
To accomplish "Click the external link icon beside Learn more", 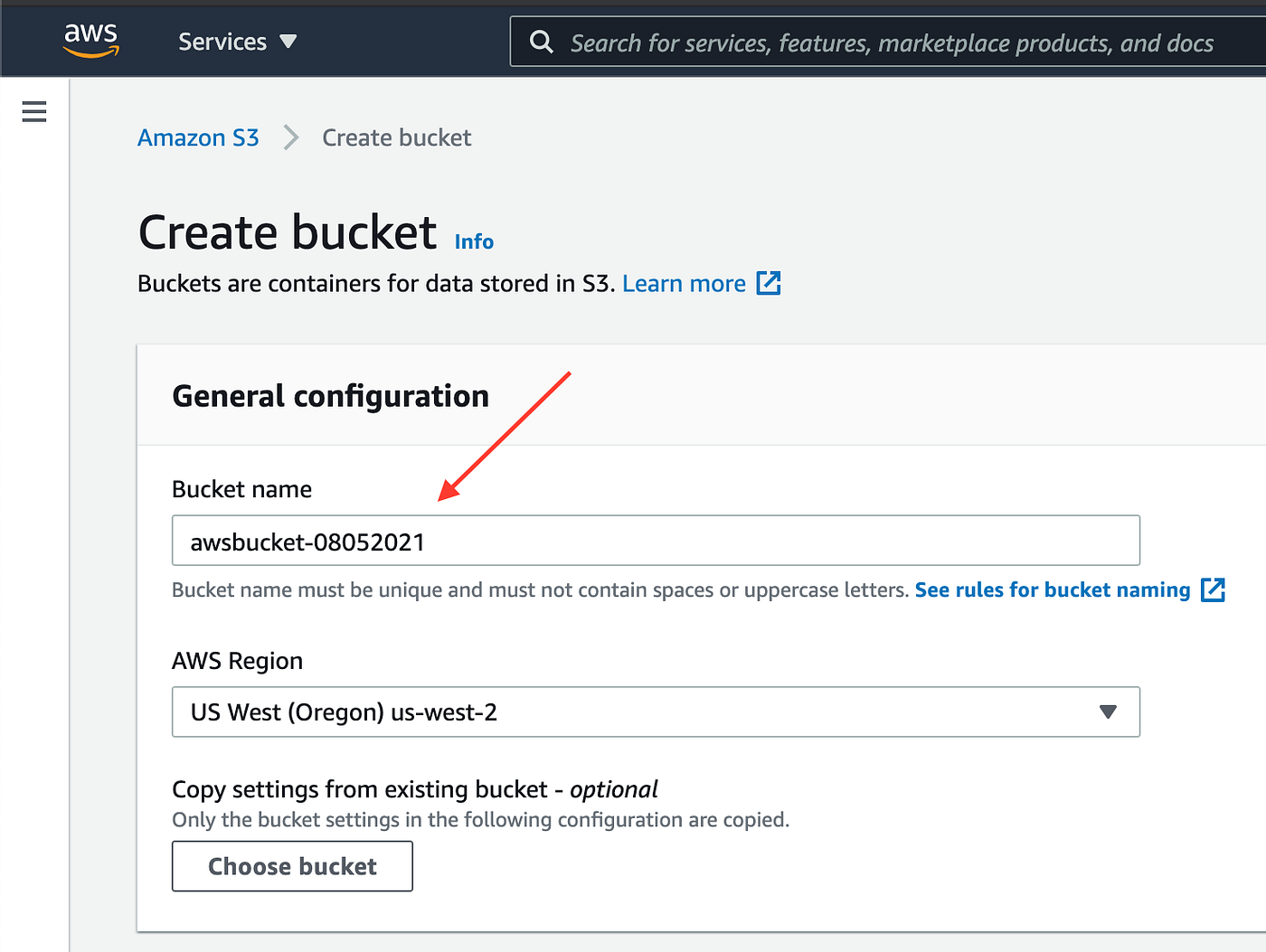I will pyautogui.click(x=768, y=283).
